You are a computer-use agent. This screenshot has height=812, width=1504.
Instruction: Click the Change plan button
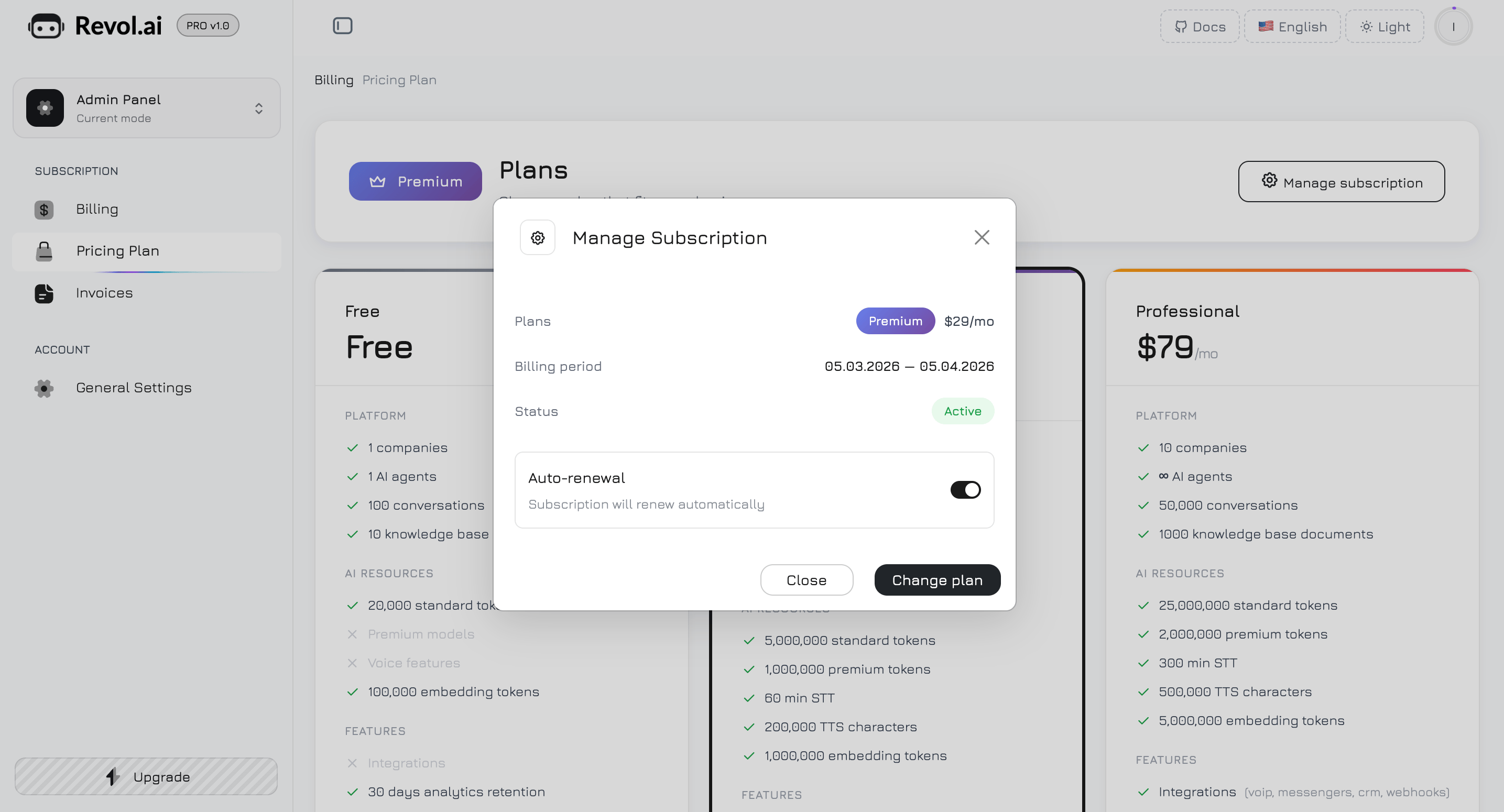click(x=937, y=580)
